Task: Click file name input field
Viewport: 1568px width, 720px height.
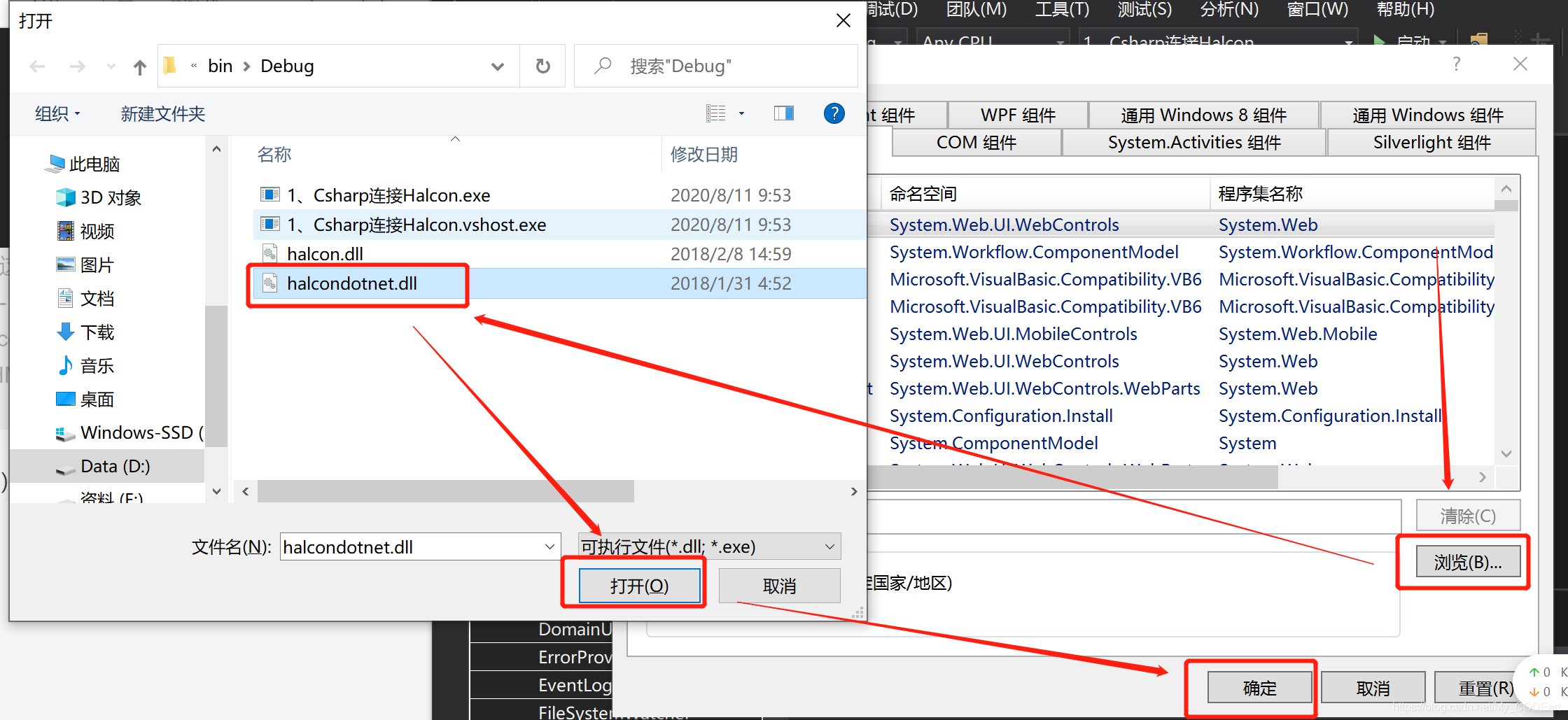Action: 411,546
